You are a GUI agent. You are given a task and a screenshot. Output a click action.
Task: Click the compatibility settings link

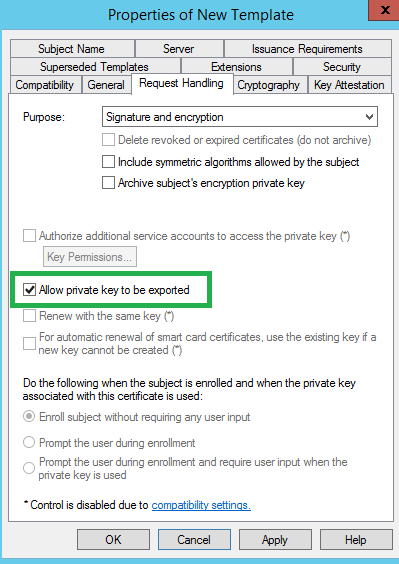[x=201, y=505]
